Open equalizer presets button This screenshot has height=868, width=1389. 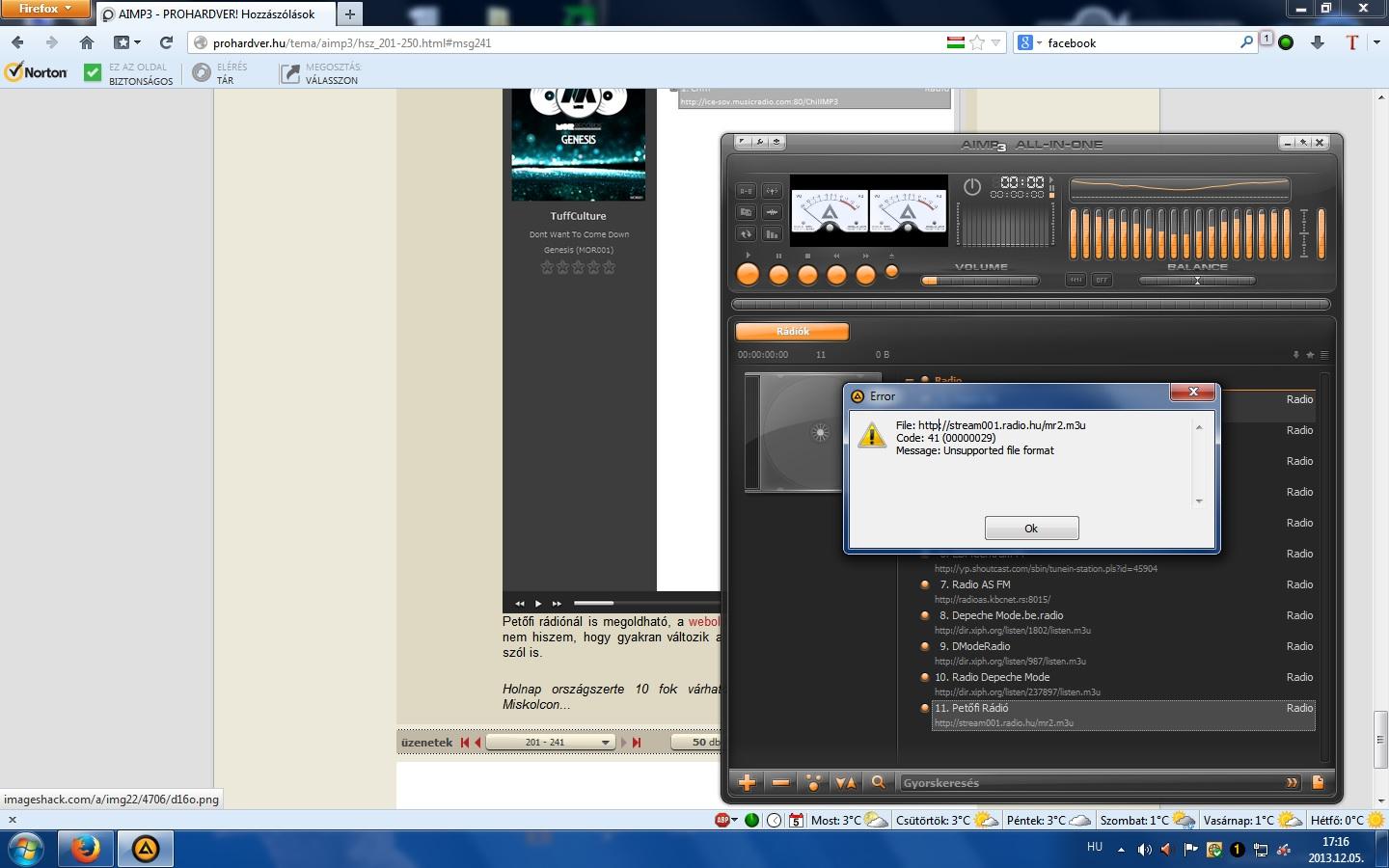click(x=1076, y=280)
